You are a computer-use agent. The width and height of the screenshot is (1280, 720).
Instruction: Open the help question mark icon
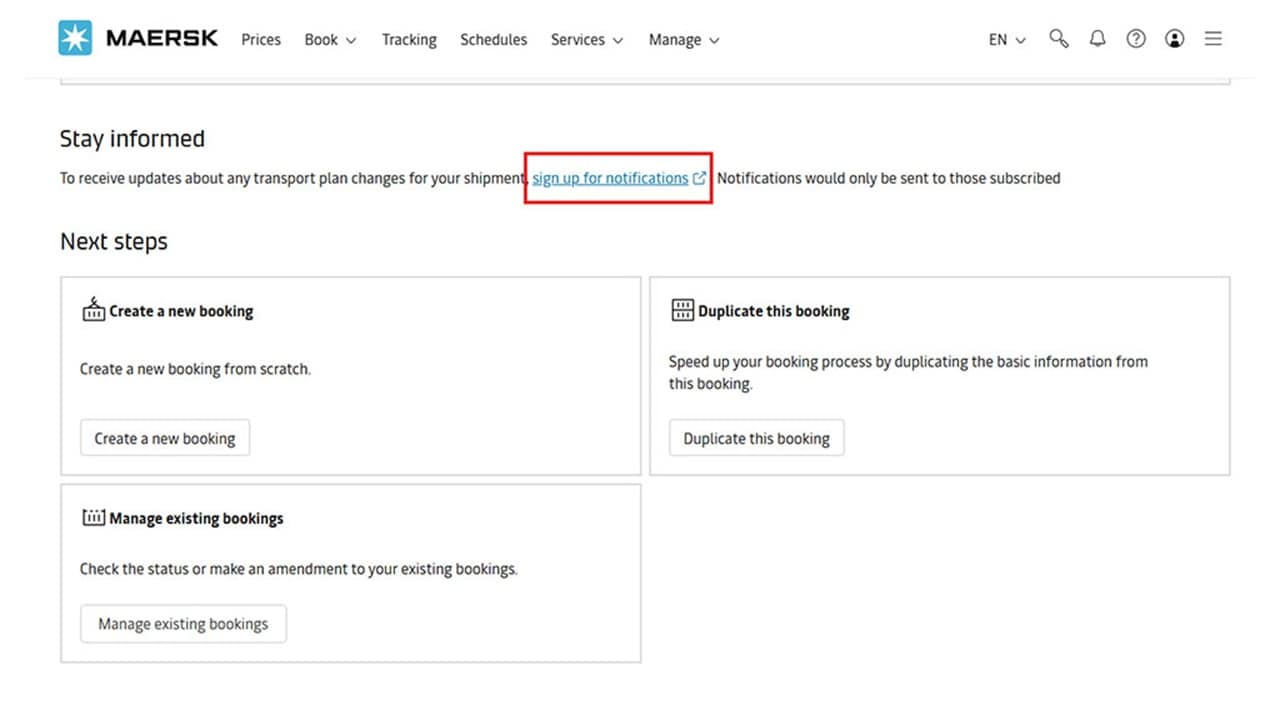pos(1136,39)
